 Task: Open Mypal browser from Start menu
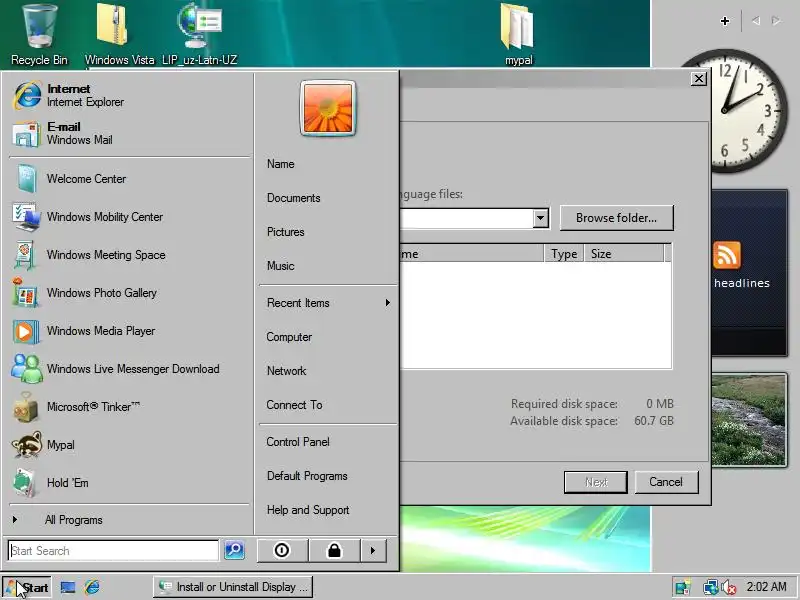130,445
